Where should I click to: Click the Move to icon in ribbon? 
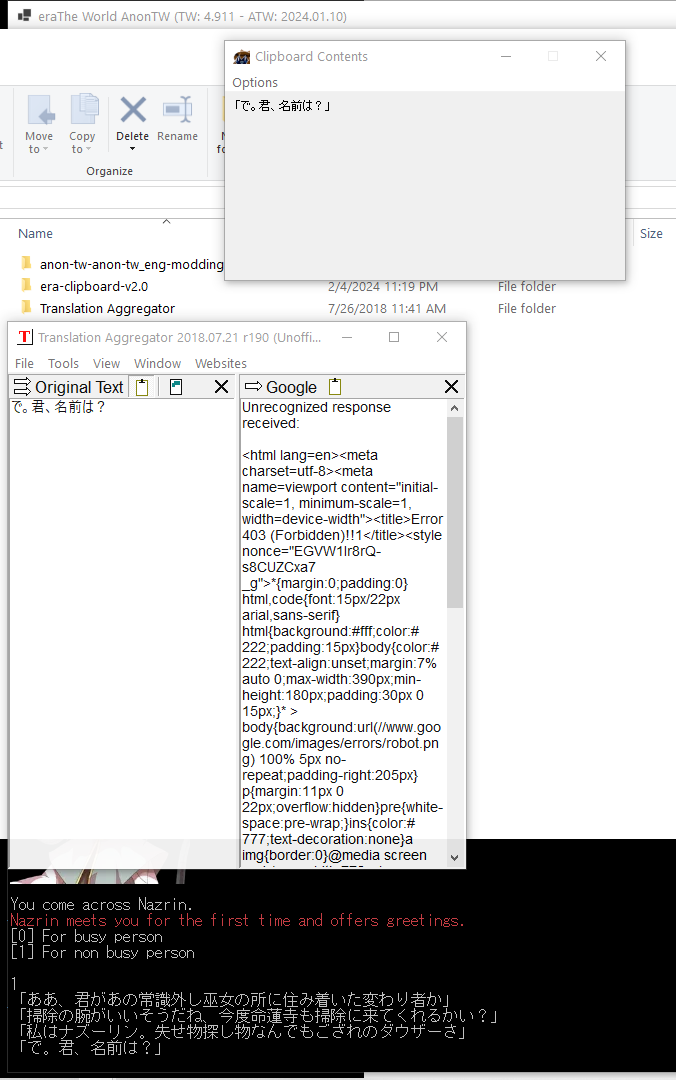[40, 110]
